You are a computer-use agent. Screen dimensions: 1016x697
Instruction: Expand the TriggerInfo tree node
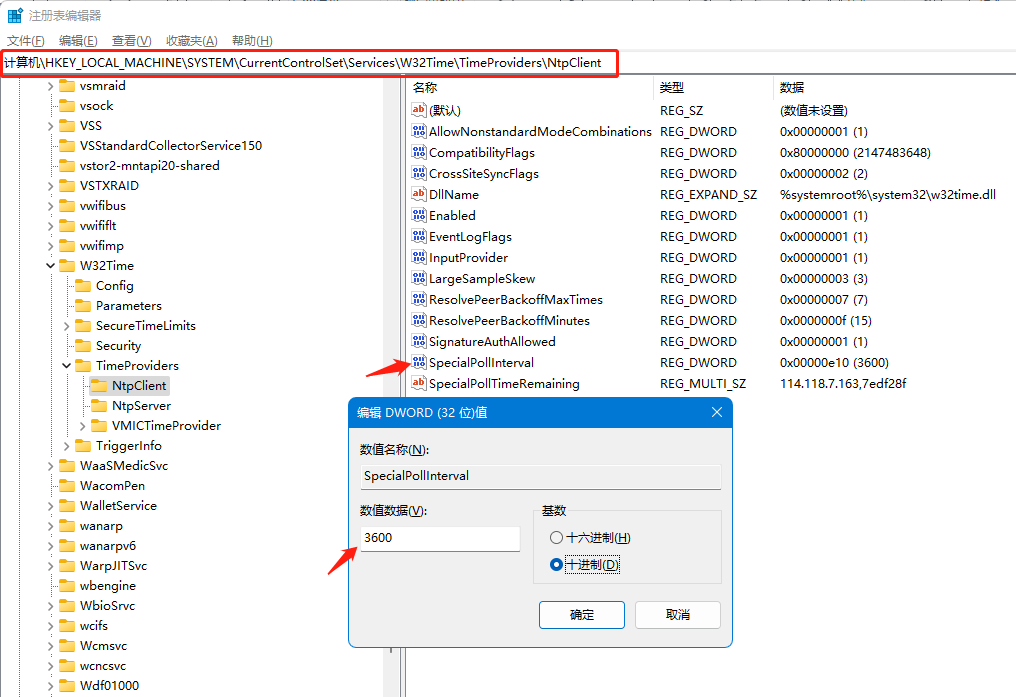[67, 446]
